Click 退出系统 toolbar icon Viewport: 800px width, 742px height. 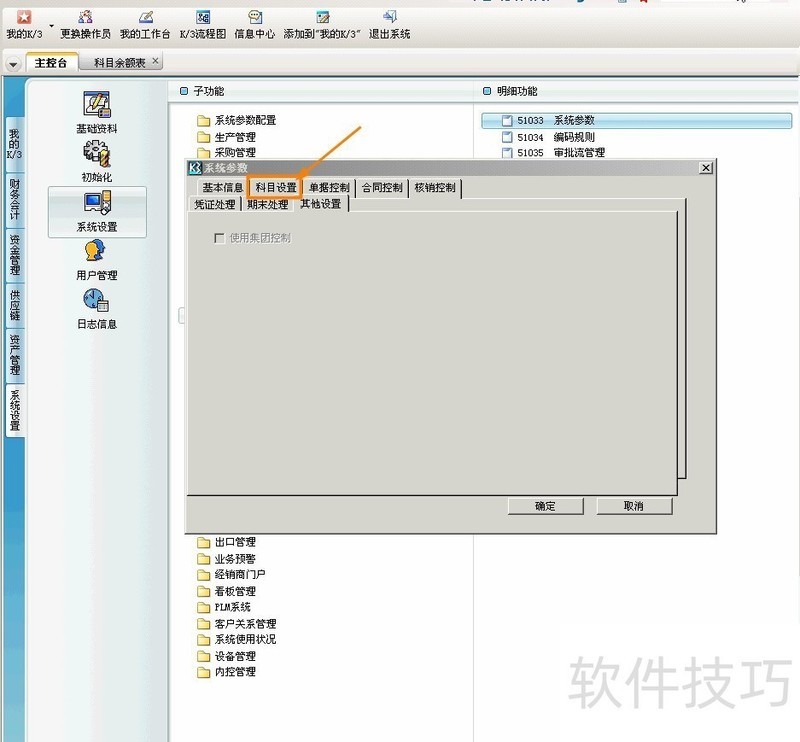coord(389,17)
